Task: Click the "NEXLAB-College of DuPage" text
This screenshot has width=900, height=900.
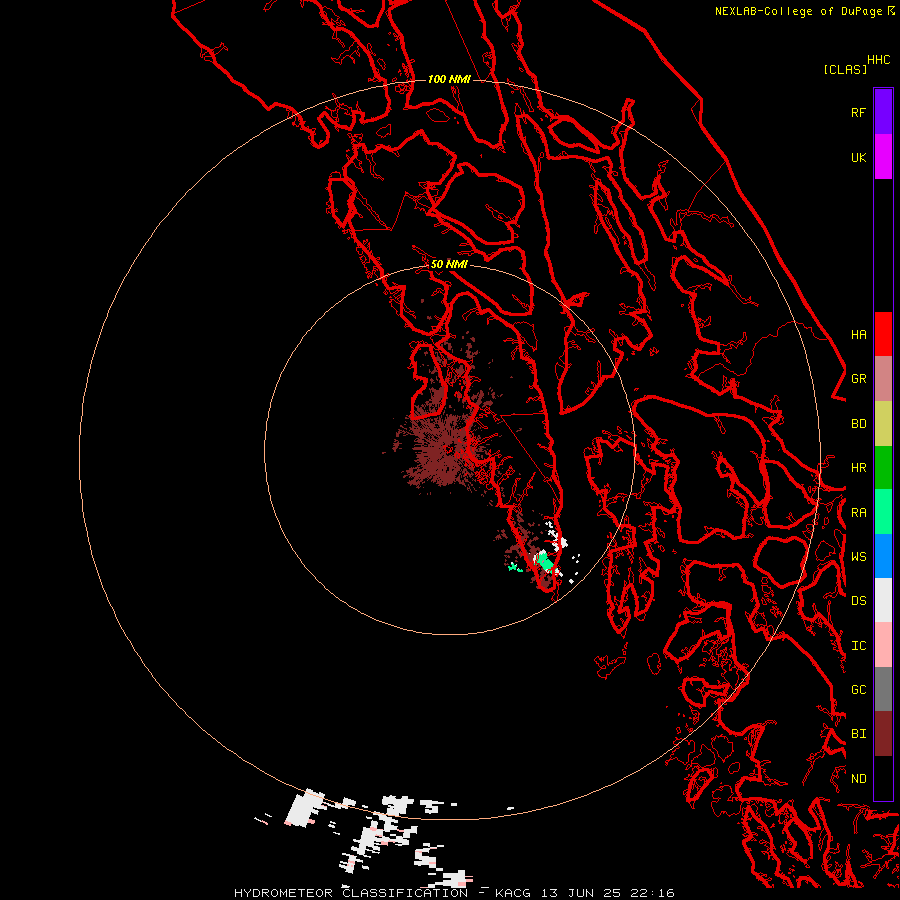Action: pyautogui.click(x=798, y=11)
